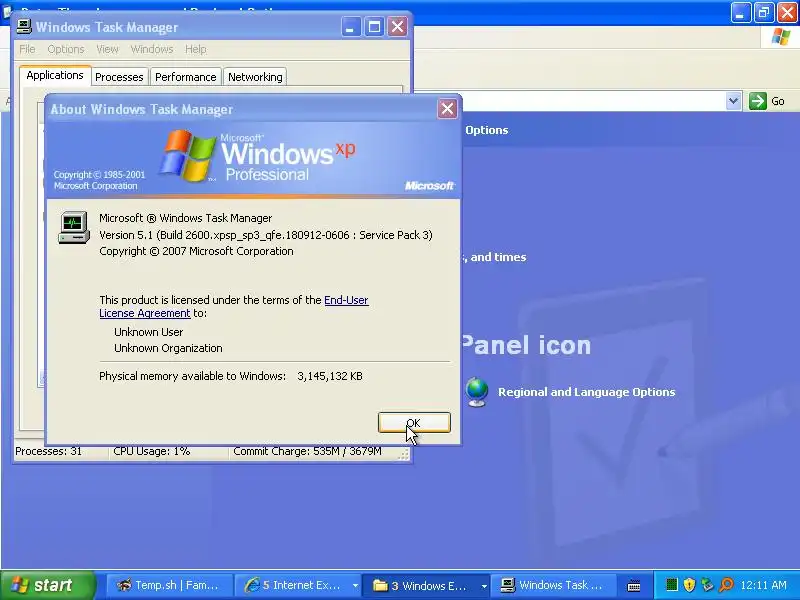Viewport: 800px width, 600px height.
Task: Click the orange magnifier tray icon
Action: [x=726, y=585]
